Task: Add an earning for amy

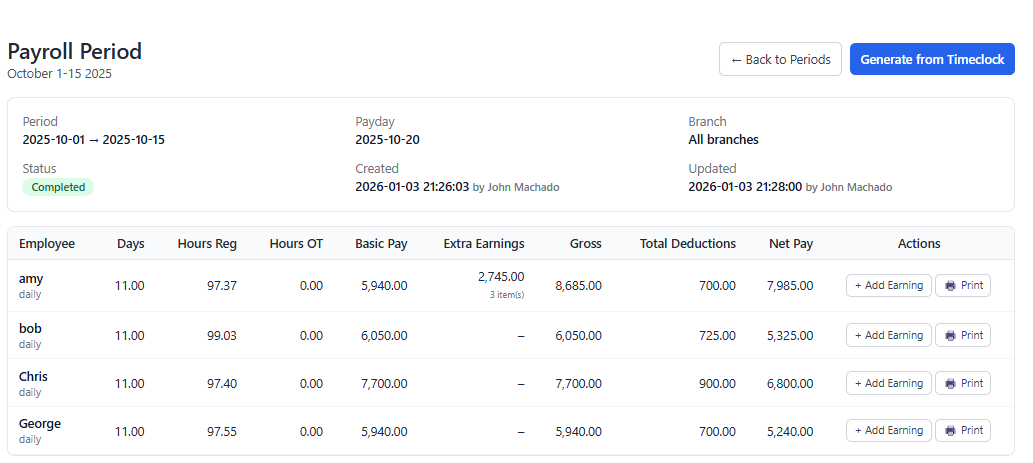Action: [888, 286]
